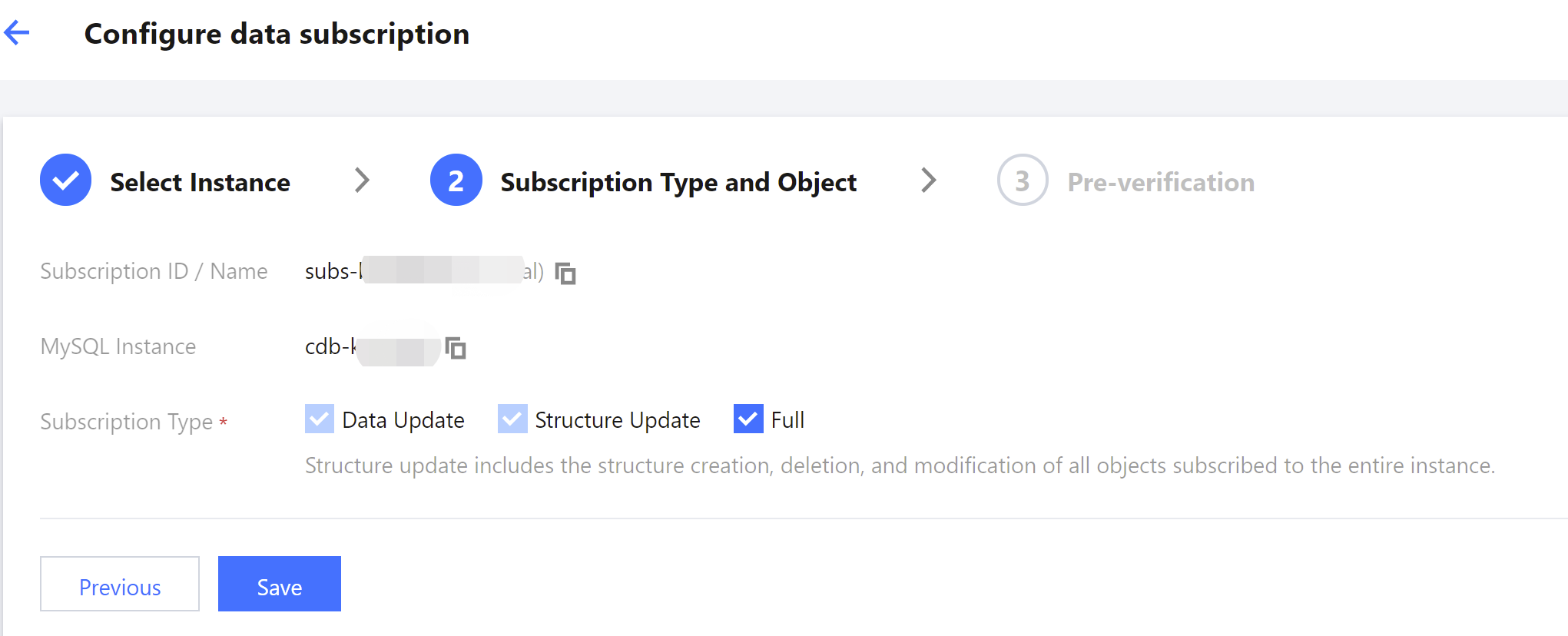Click the subs- subscription ID text

tap(332, 271)
